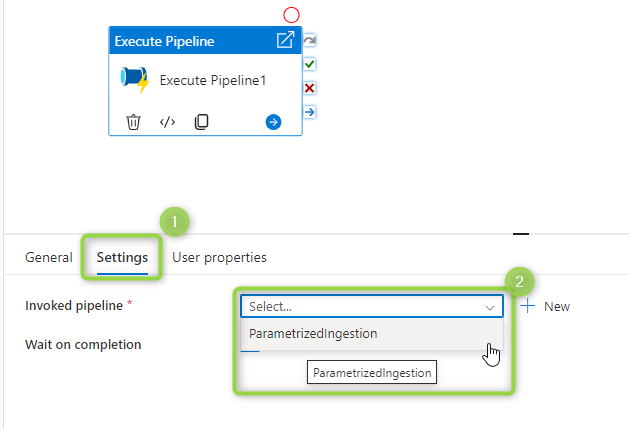The height and width of the screenshot is (429, 629).
Task: Collapse the dropdown using its chevron arrow
Action: (490, 308)
